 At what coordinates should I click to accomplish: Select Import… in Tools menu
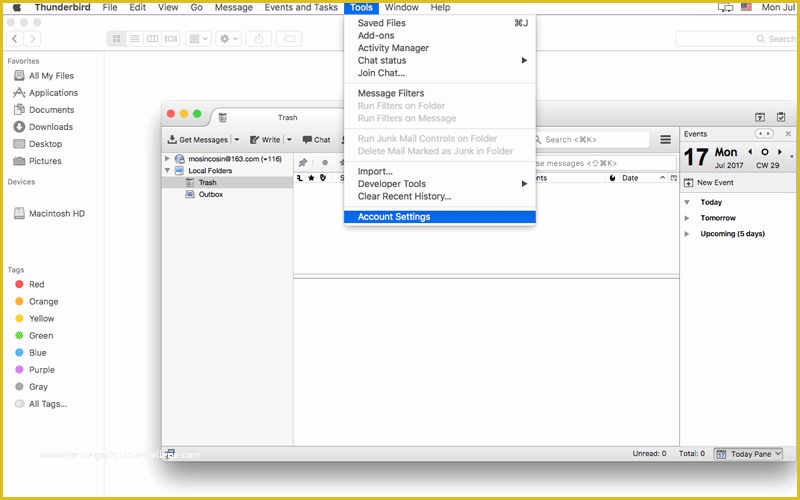click(440, 171)
